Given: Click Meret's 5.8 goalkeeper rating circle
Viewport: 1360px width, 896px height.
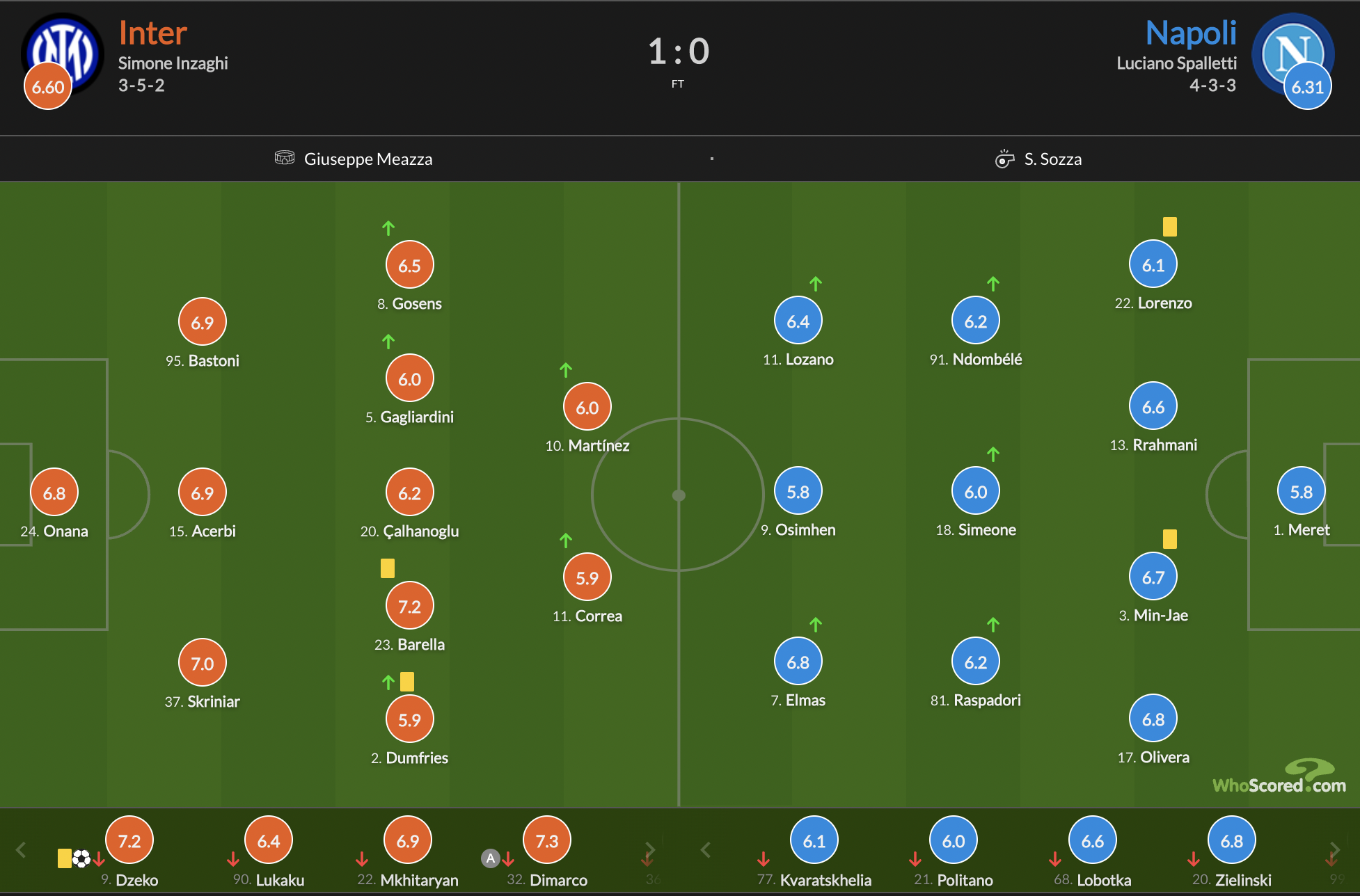Looking at the screenshot, I should point(1301,491).
